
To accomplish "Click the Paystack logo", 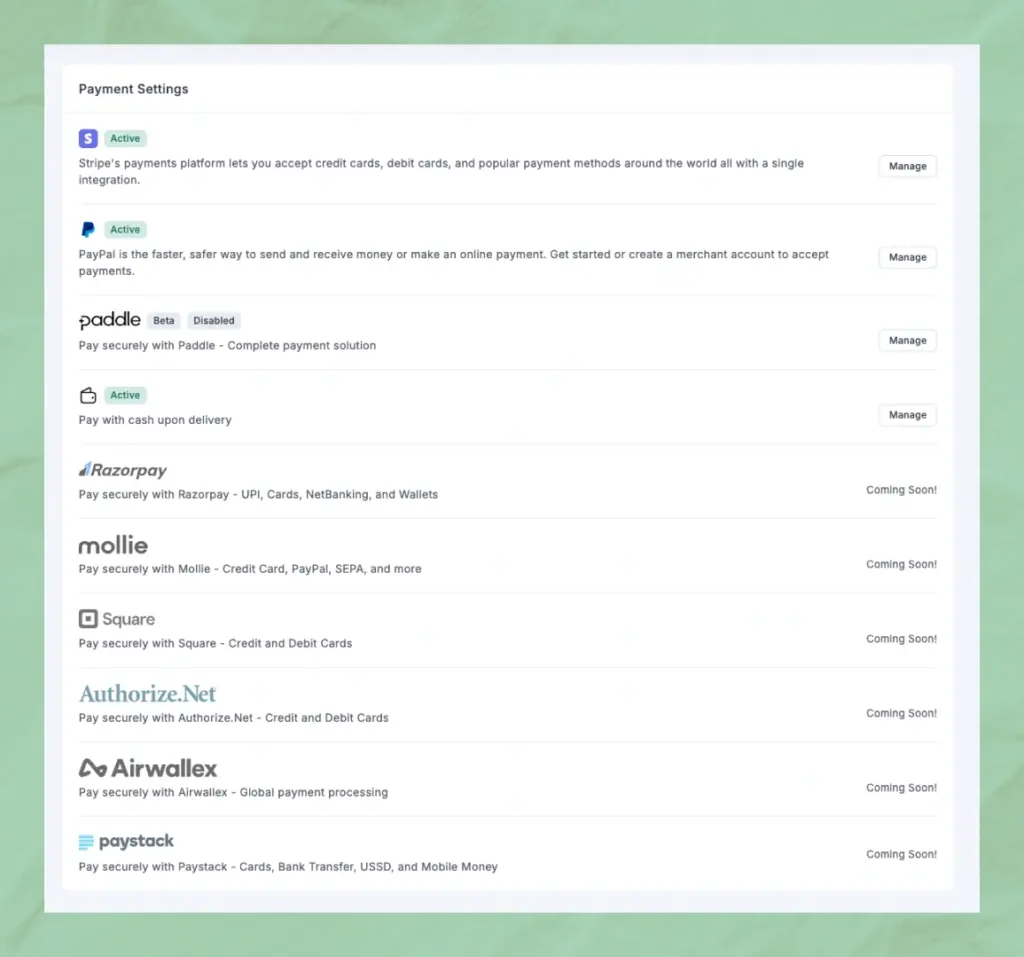I will tap(126, 842).
